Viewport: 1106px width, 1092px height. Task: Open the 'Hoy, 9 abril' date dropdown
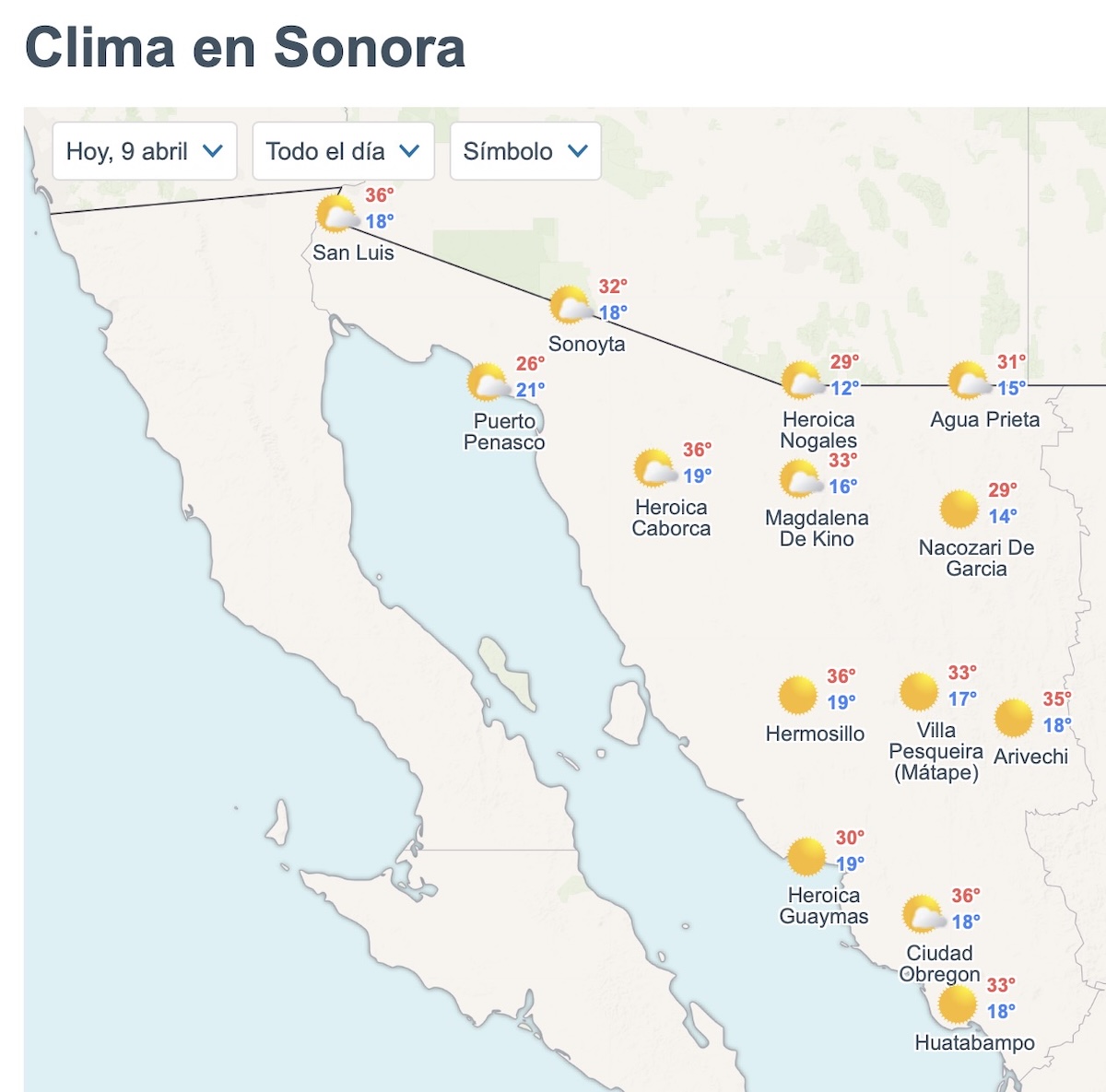tap(143, 152)
